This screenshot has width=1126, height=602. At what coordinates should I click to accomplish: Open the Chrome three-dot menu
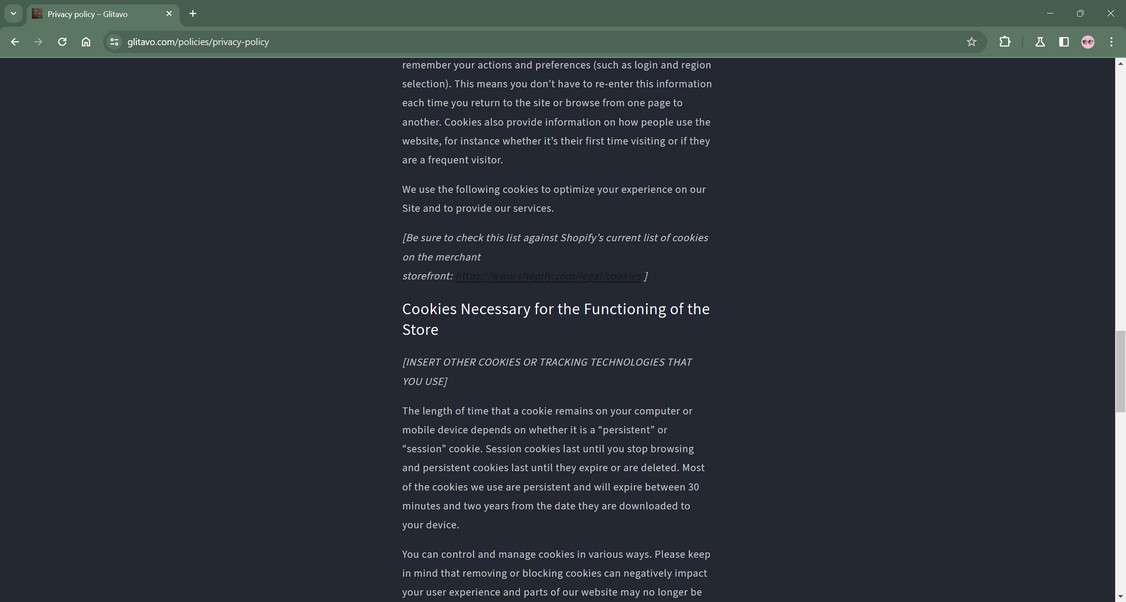(1111, 42)
